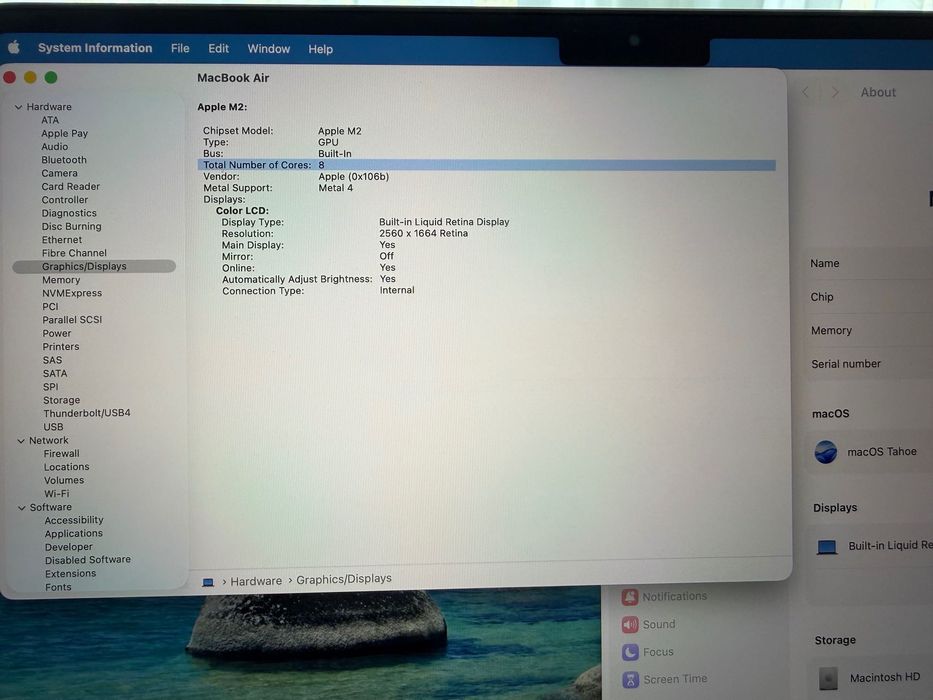The width and height of the screenshot is (933, 700).
Task: Click the Macintosh HD drive icon
Action: pyautogui.click(x=828, y=678)
